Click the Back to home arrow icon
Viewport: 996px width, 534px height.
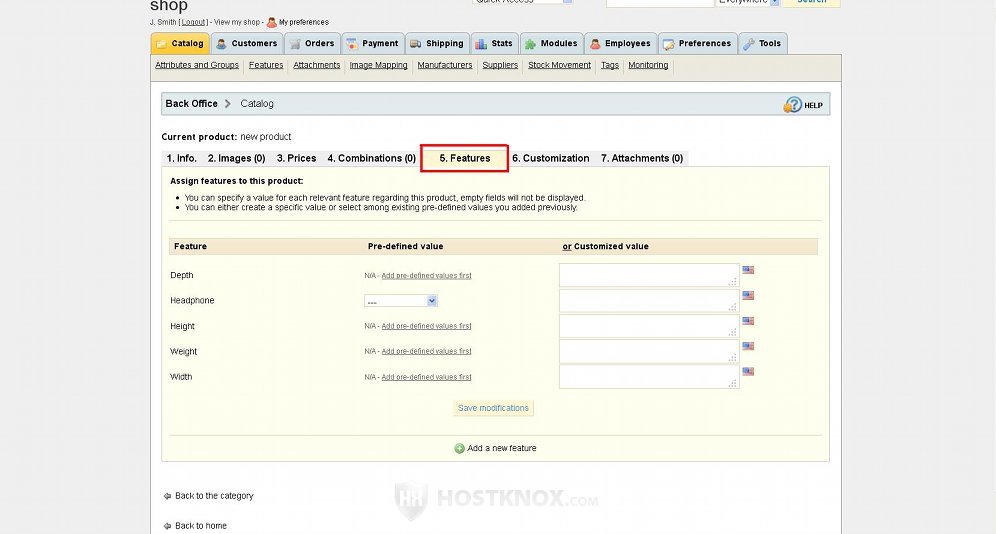[x=167, y=526]
